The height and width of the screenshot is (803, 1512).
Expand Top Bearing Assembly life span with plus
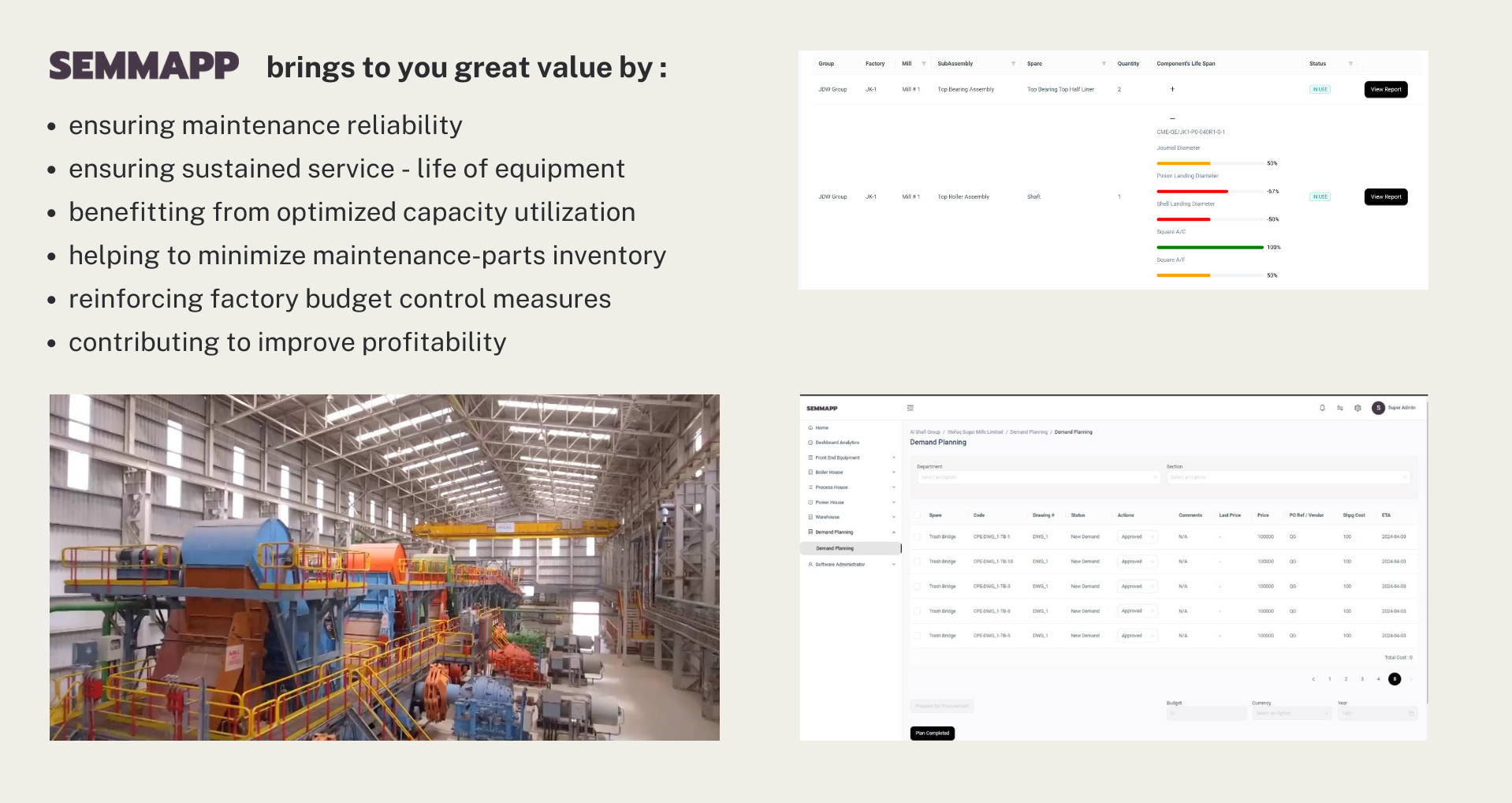coord(1172,89)
